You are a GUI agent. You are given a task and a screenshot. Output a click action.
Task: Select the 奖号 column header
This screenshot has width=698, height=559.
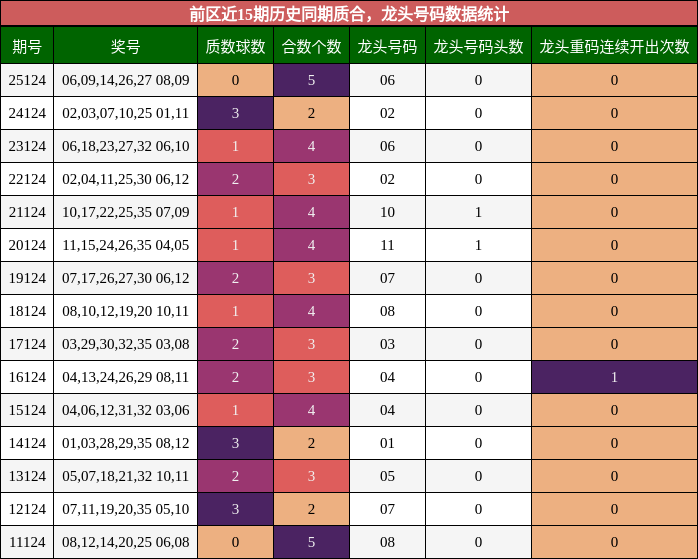pos(126,46)
